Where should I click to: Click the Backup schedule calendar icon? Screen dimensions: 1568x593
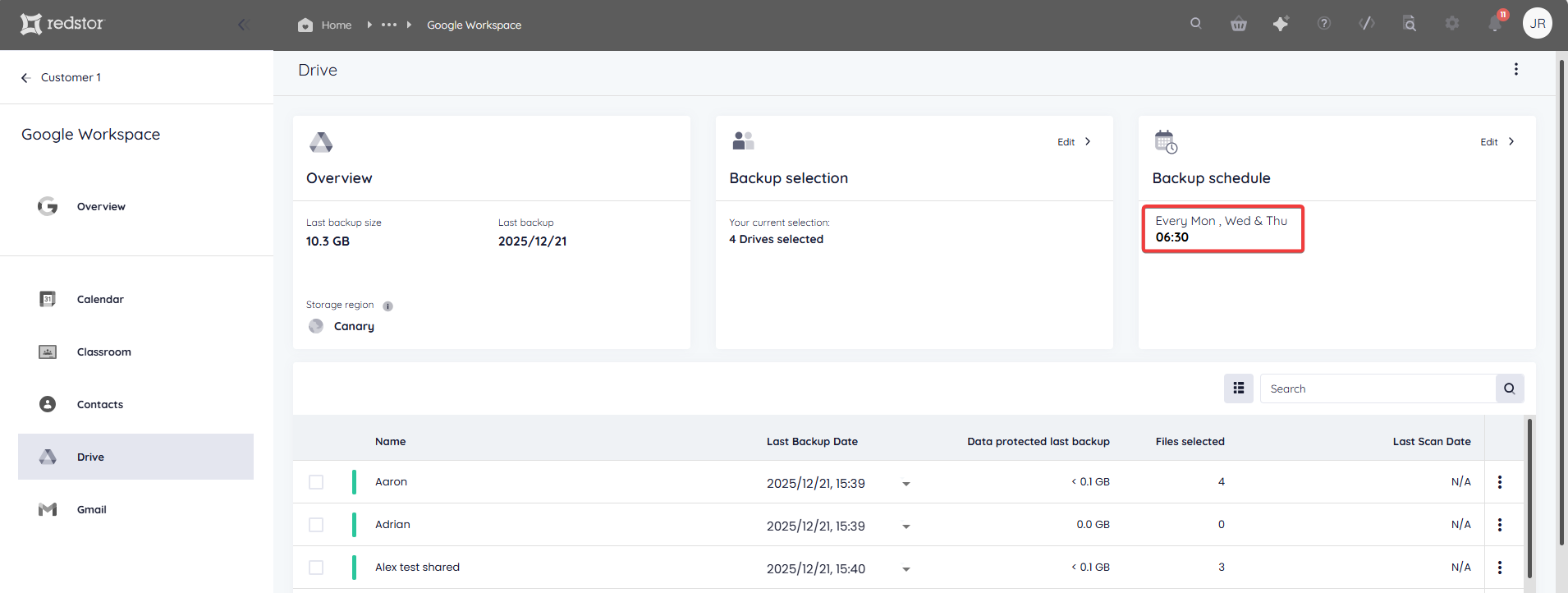click(x=1166, y=141)
